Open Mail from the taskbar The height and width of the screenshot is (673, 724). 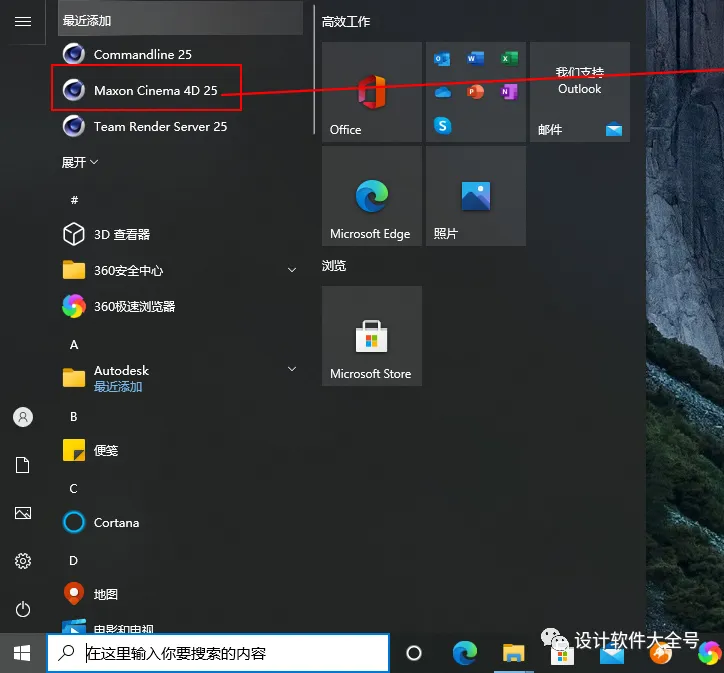(612, 655)
